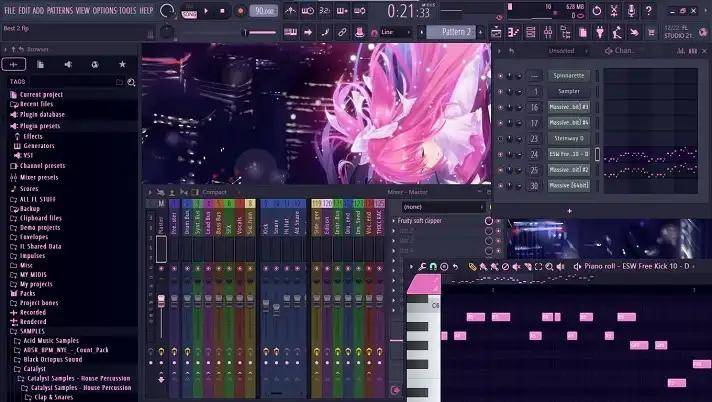Viewport: 712px width, 402px height.
Task: Click the star favorites tab in browser
Action: (122, 64)
